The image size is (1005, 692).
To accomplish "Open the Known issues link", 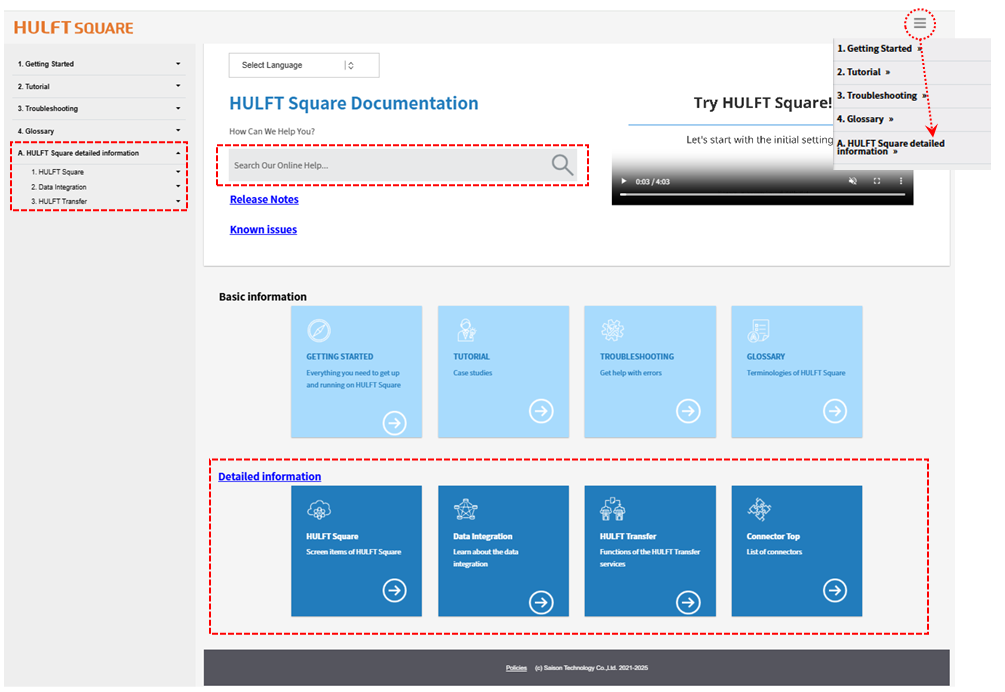I will (x=263, y=229).
